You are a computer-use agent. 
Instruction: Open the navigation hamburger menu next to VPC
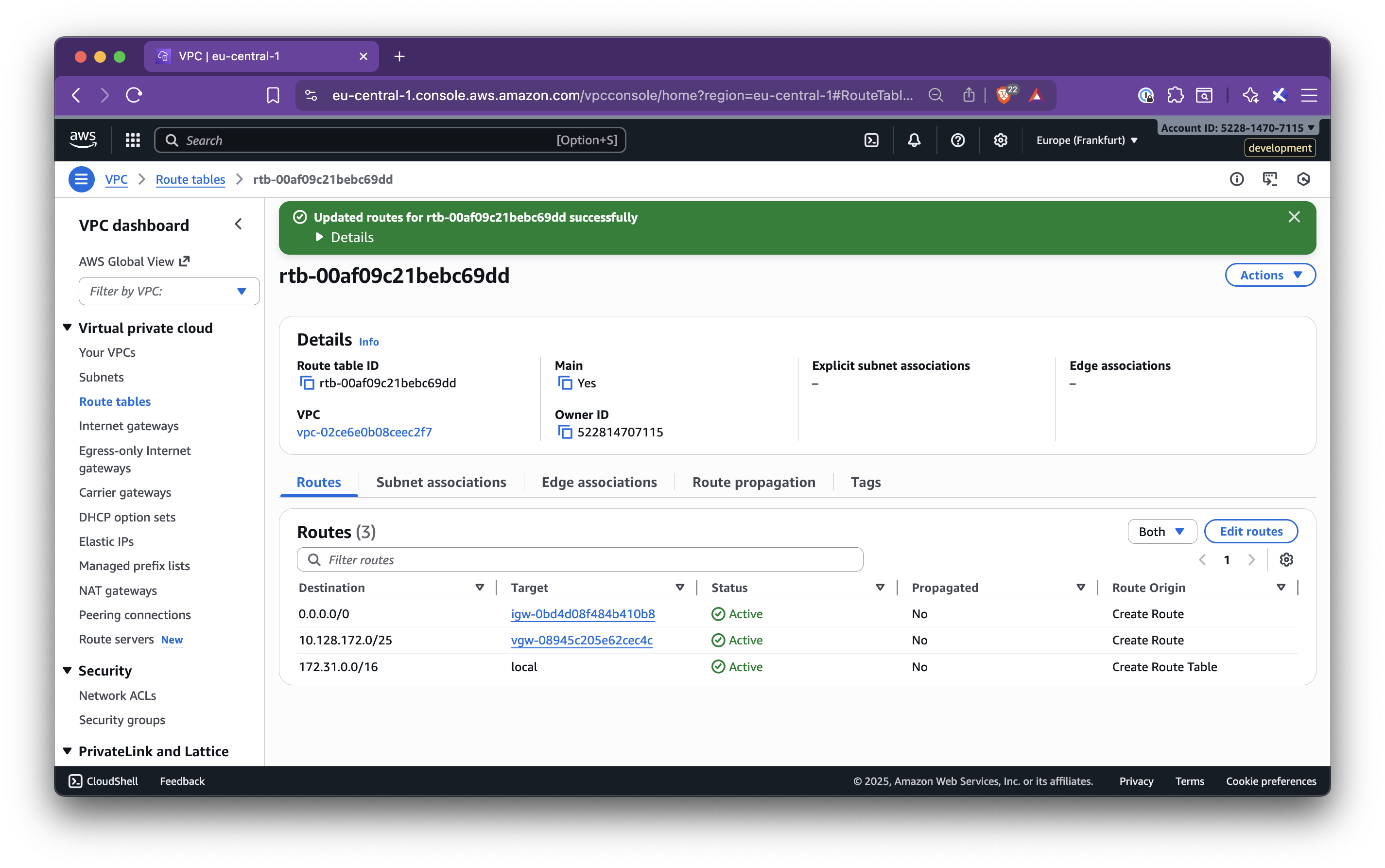81,178
